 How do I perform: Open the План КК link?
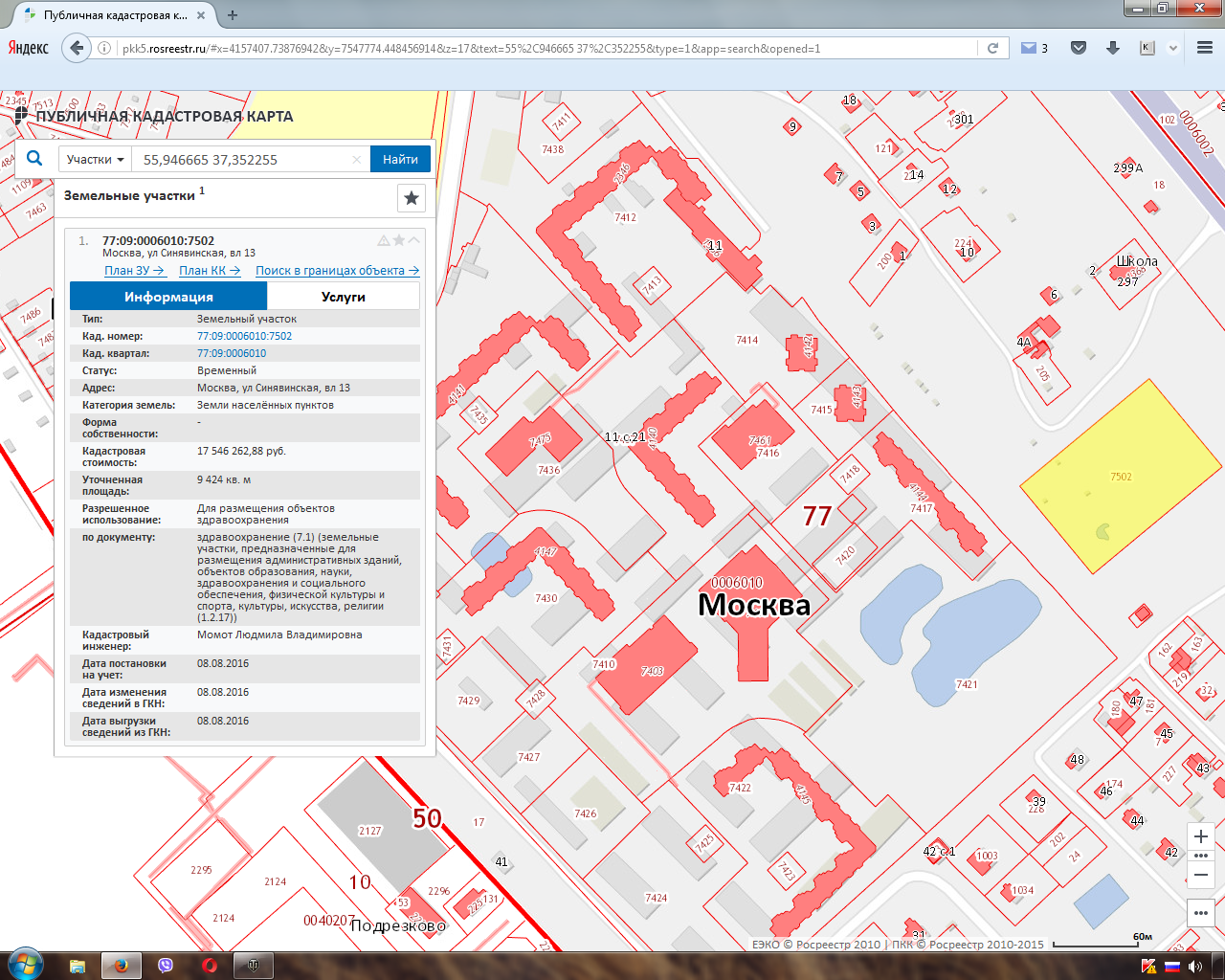click(x=209, y=271)
